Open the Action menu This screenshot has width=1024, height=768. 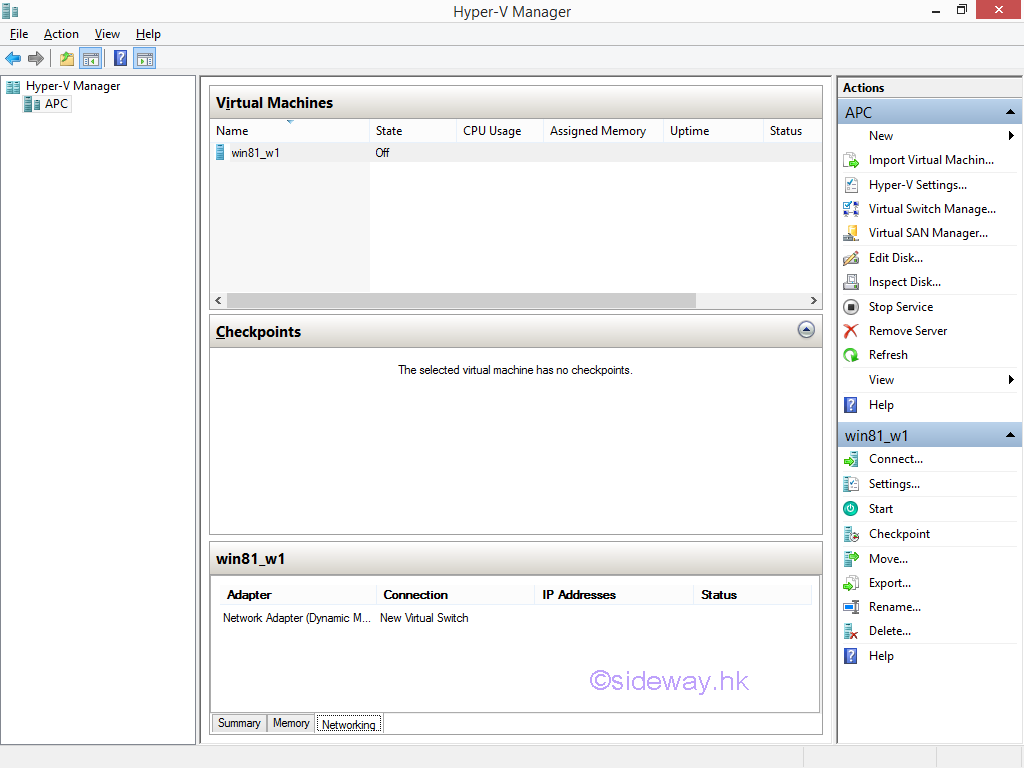click(61, 34)
